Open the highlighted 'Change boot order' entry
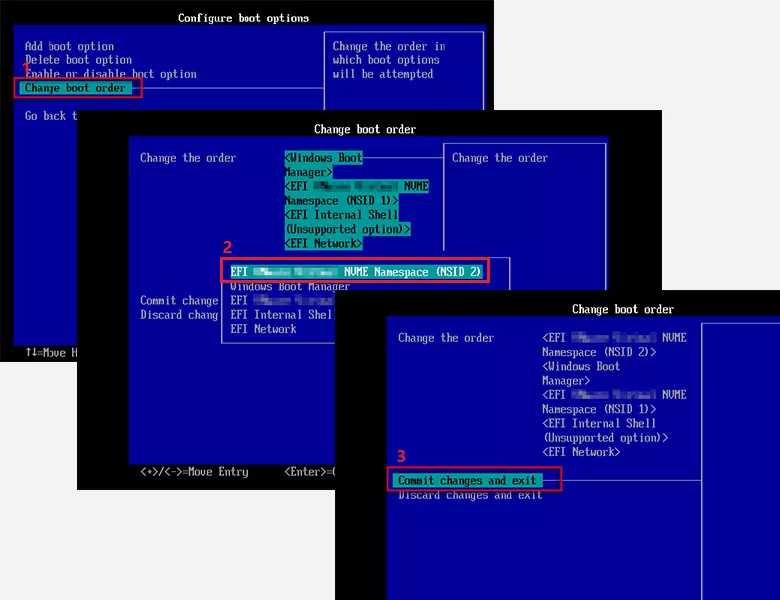 tap(75, 88)
